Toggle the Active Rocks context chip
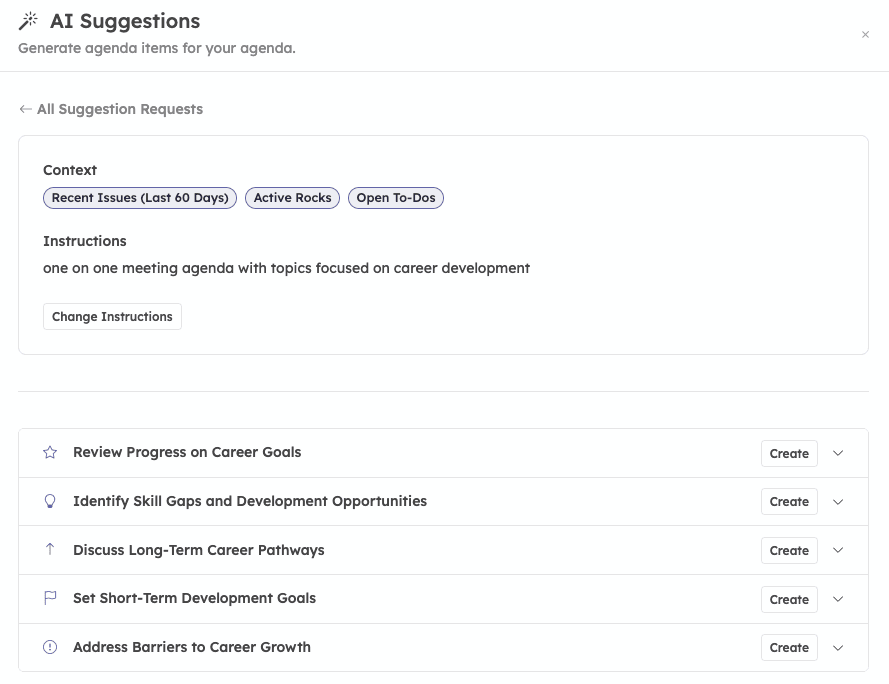The width and height of the screenshot is (889, 684). 292,198
